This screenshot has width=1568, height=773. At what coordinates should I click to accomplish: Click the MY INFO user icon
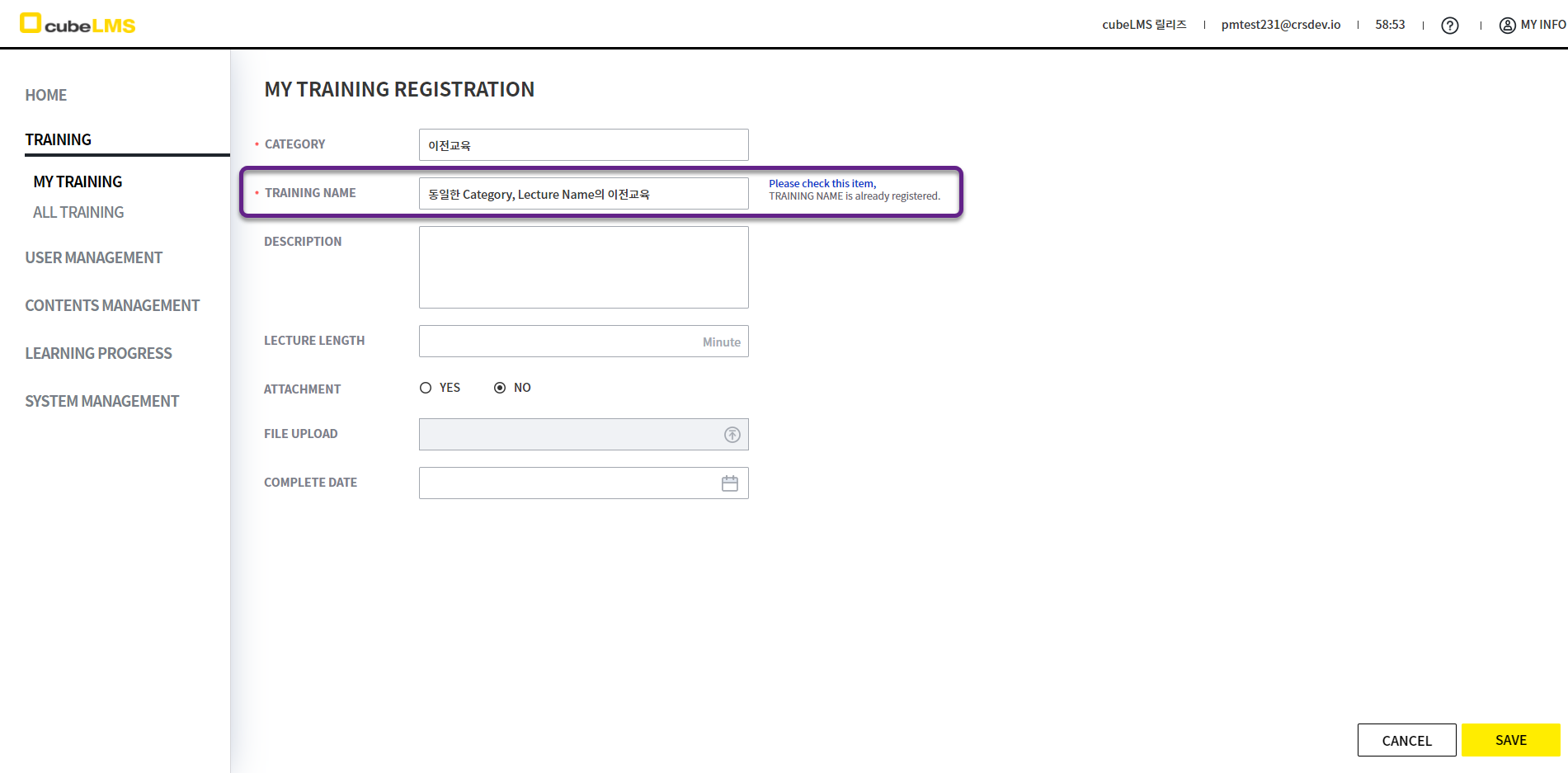pos(1507,26)
